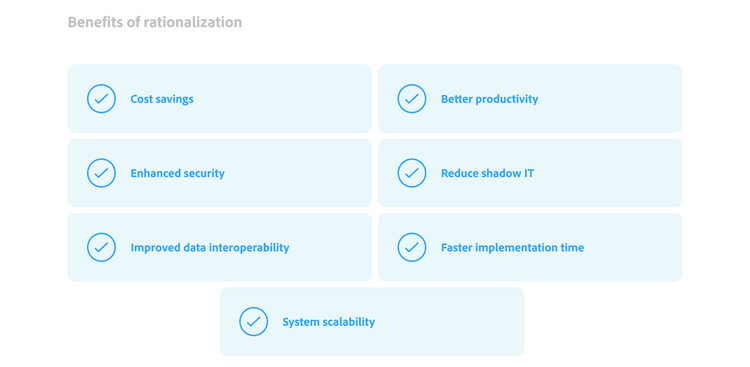Click the checkmark icon beside System scalability
750x367 pixels.
254,322
